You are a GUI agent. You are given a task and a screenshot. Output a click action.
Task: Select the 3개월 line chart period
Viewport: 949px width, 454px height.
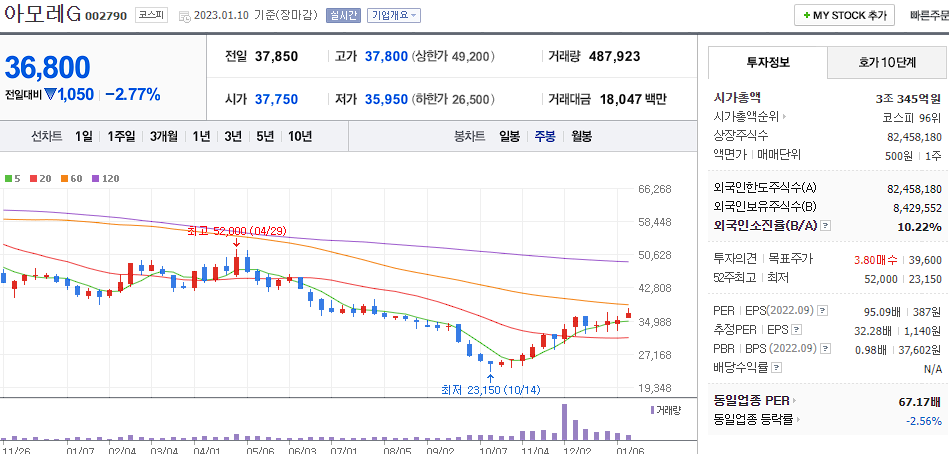click(164, 136)
